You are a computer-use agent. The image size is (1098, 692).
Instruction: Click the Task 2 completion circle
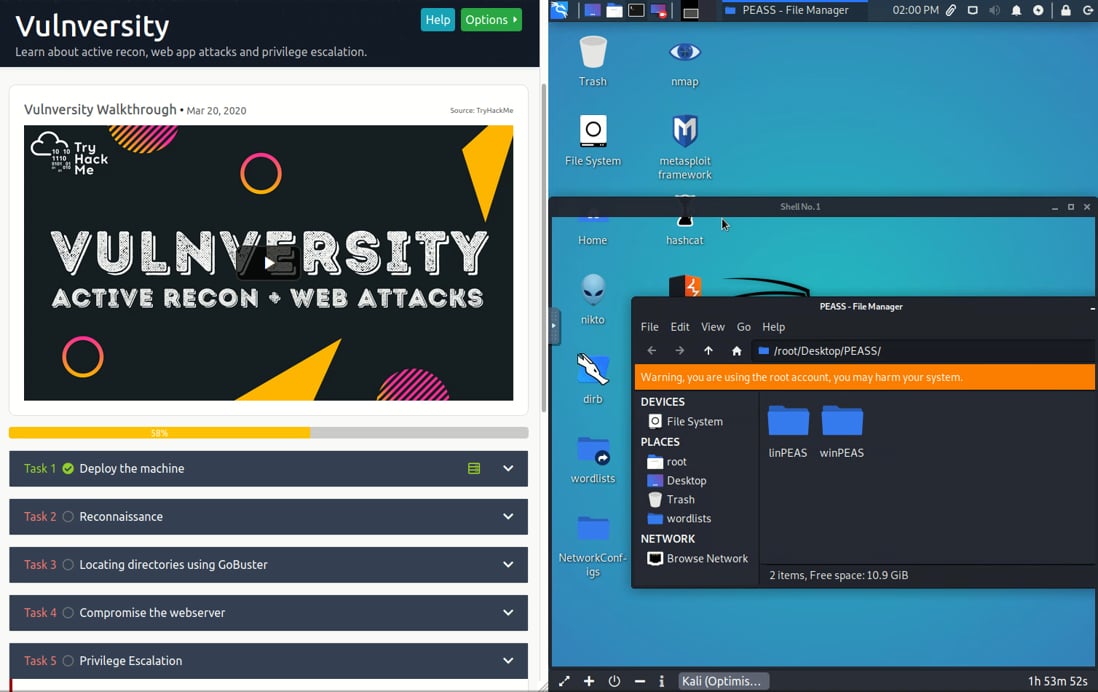point(68,517)
